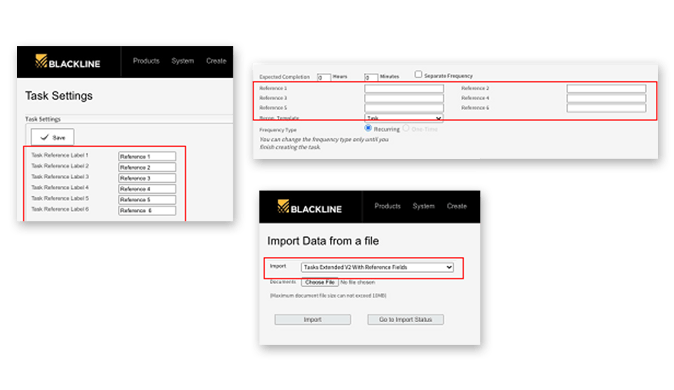This screenshot has height=390, width=674.
Task: Click the 'No file chosen' text
Action: pos(358,283)
